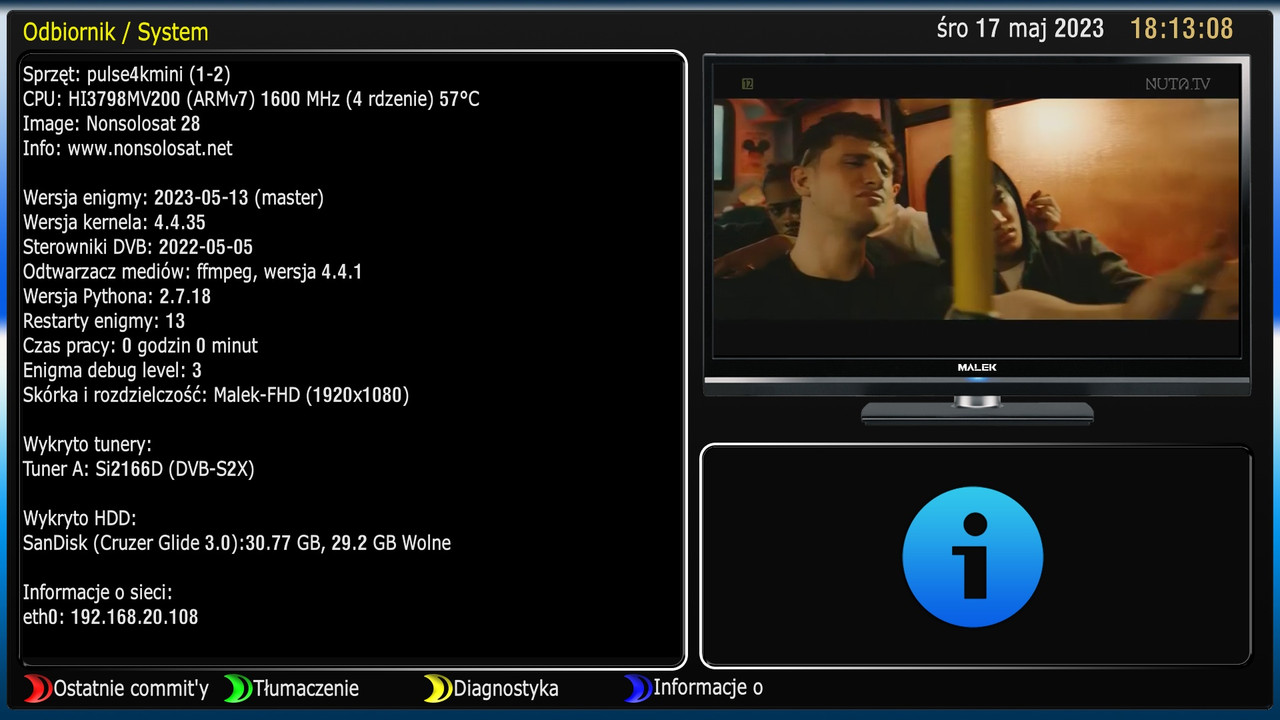The width and height of the screenshot is (1280, 720).
Task: Click the age rating 12 badge in preview
Action: (x=747, y=84)
